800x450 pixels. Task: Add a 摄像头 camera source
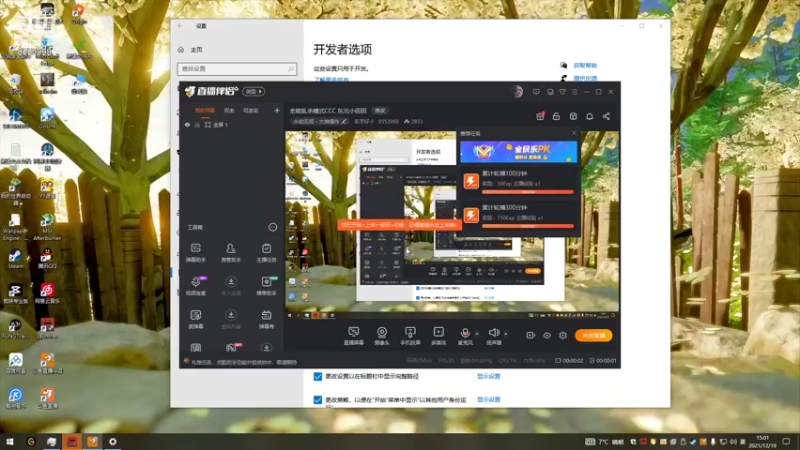(x=382, y=336)
